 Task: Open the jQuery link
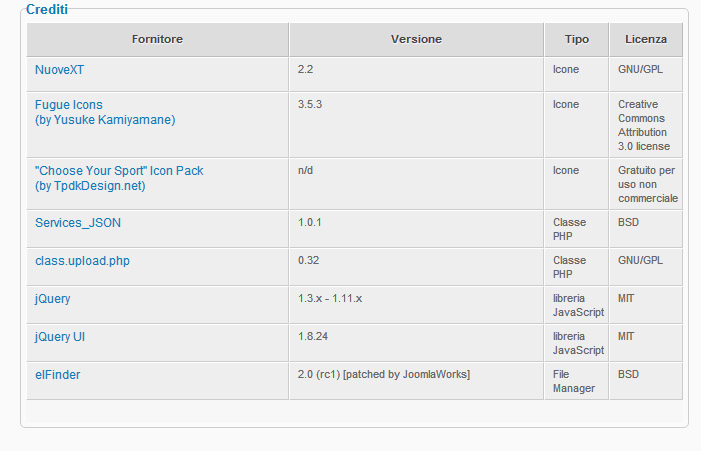tap(52, 299)
